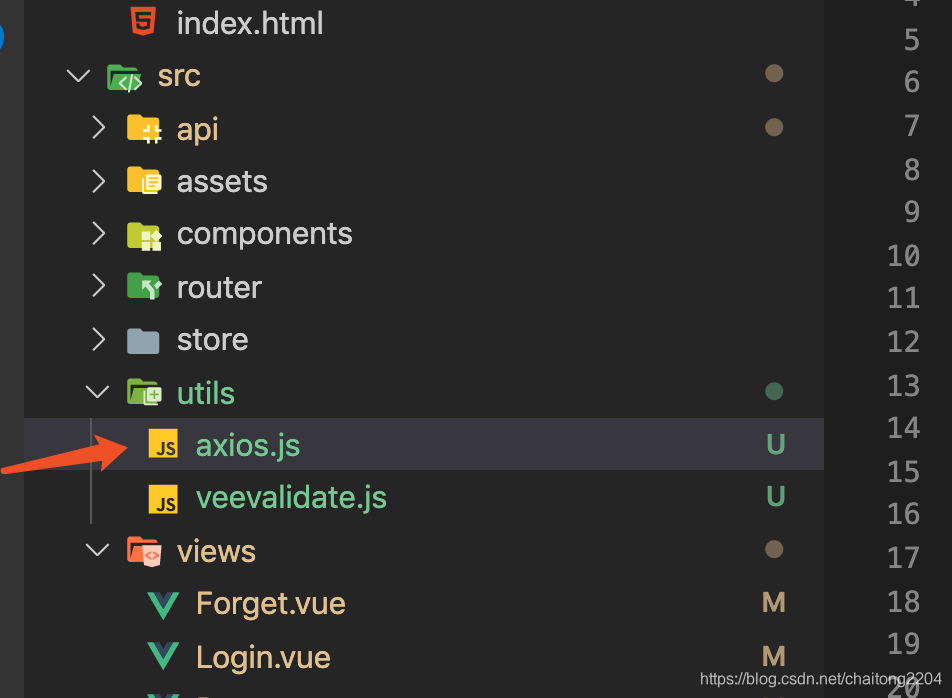Click the JS icon next to veevalidate.js

tap(165, 497)
